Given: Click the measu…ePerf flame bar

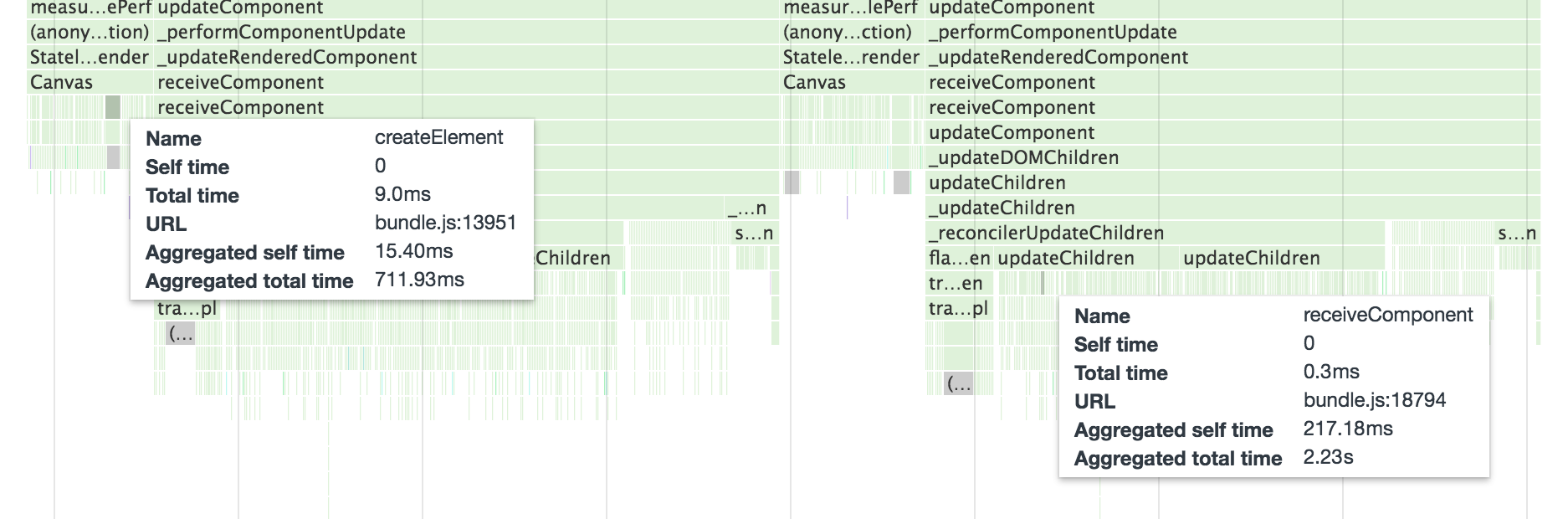Looking at the screenshot, I should (x=90, y=8).
